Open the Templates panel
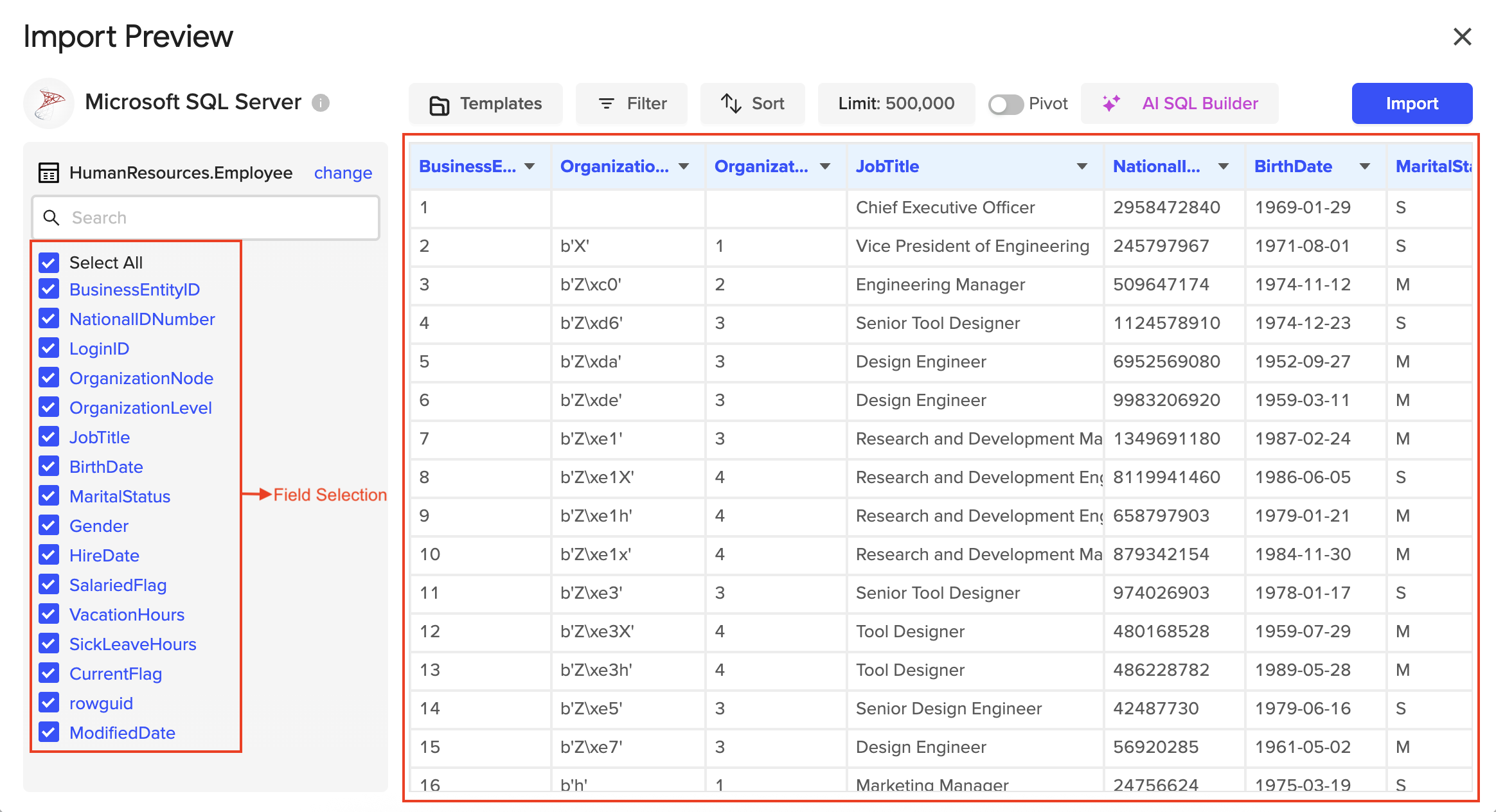The height and width of the screenshot is (812, 1496). point(485,103)
